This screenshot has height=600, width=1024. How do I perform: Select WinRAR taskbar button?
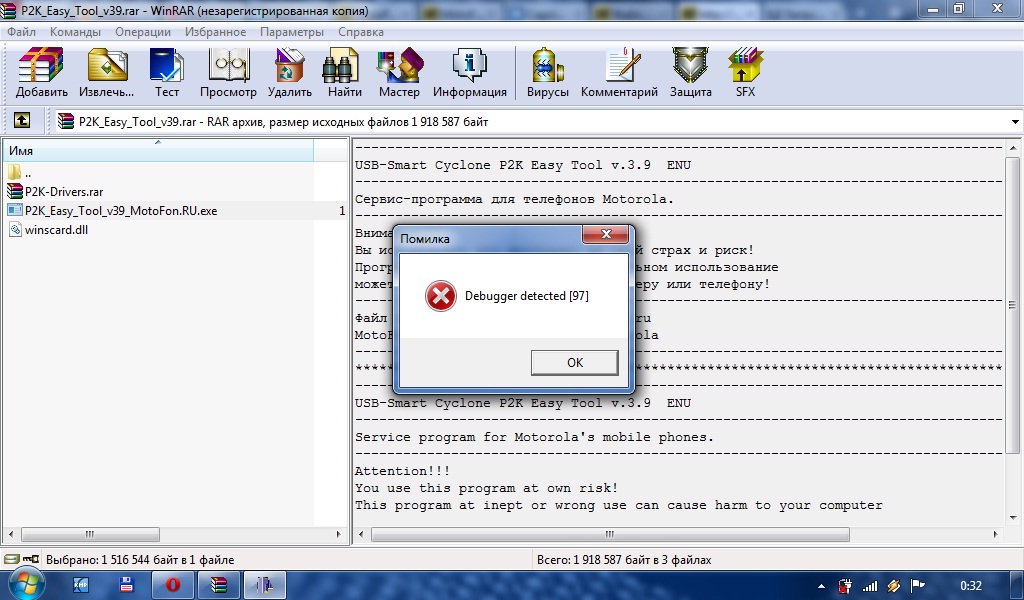point(218,585)
